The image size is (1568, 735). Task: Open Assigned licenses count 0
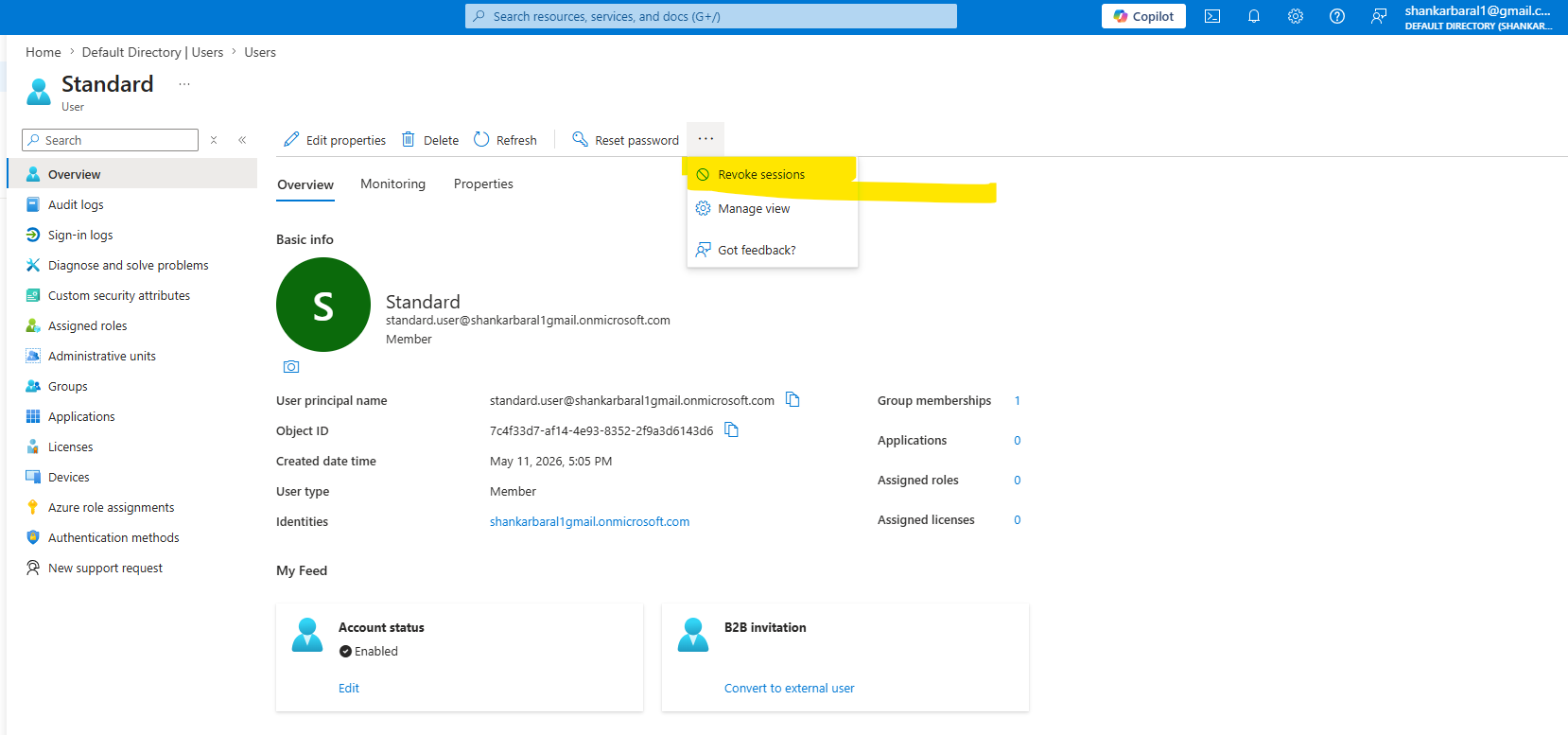(1018, 520)
